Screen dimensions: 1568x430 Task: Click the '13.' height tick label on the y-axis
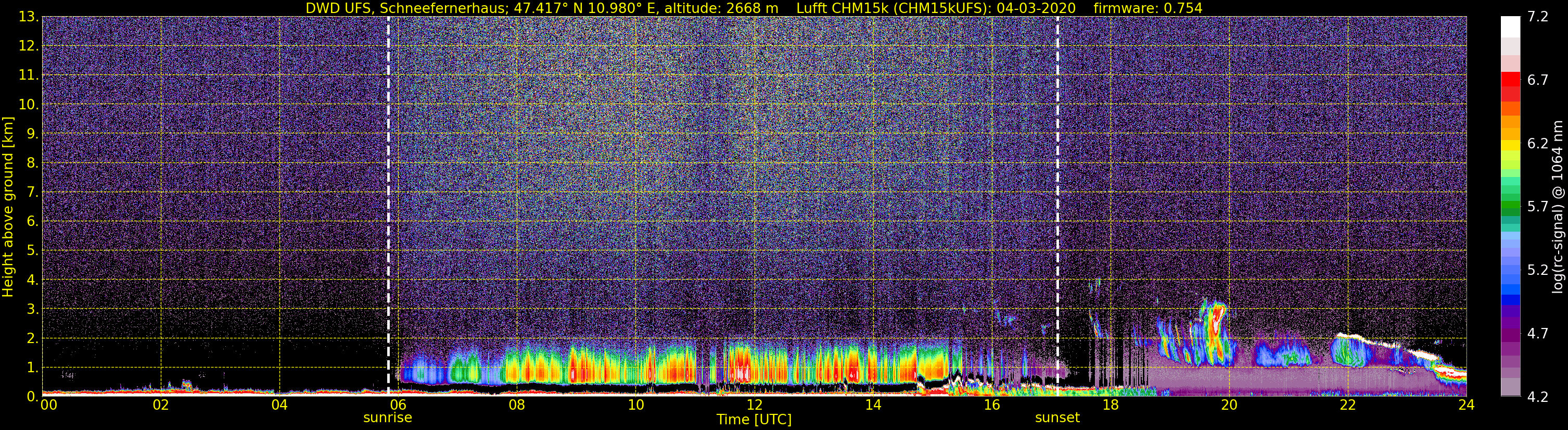[x=28, y=17]
